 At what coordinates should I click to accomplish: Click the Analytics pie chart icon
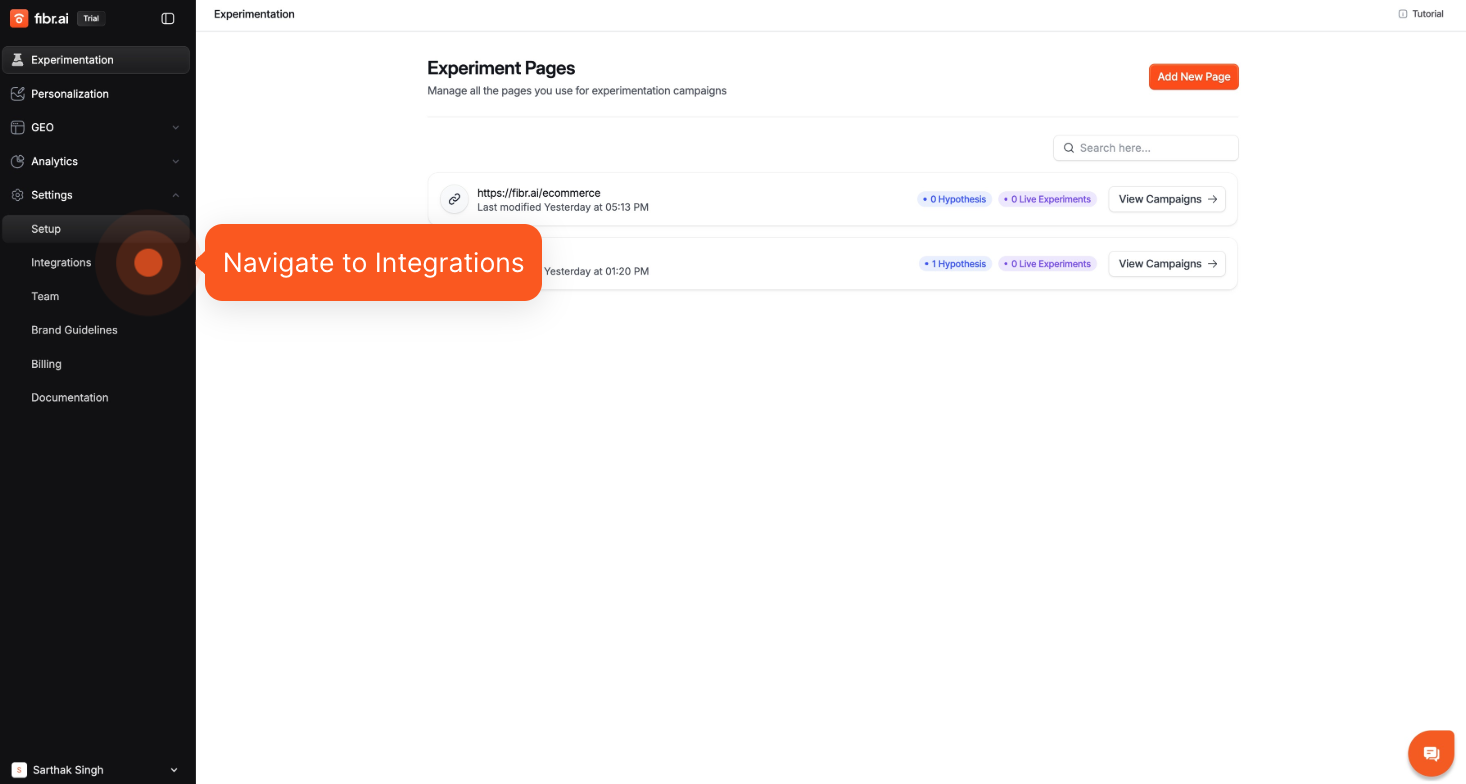17,161
